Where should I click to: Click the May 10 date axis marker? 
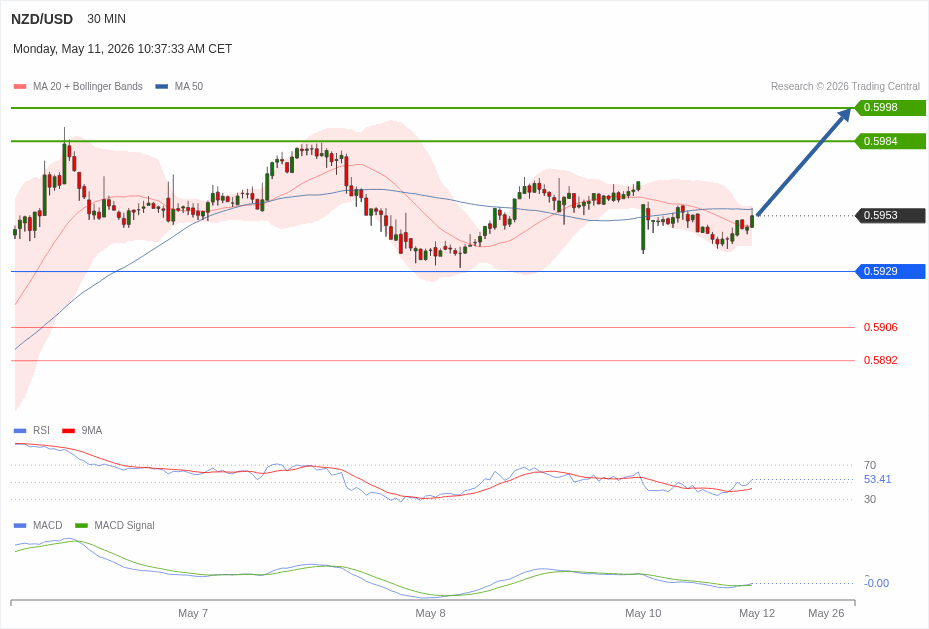[x=643, y=614]
